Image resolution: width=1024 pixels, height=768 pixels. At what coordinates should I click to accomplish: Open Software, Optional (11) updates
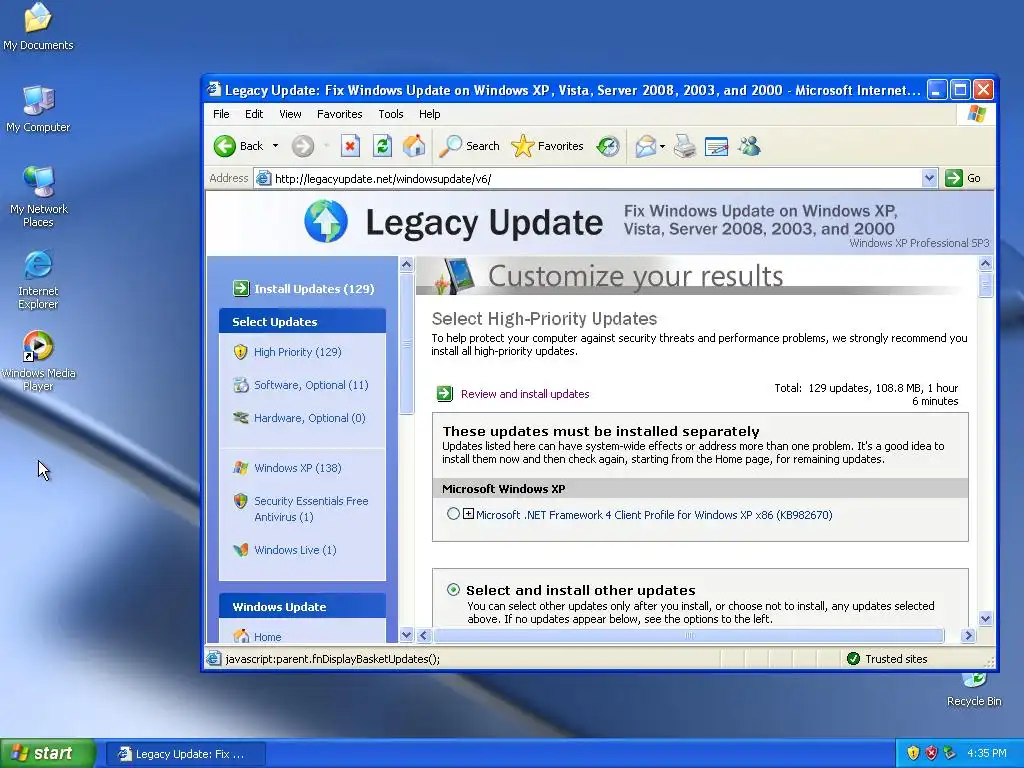[x=311, y=385]
